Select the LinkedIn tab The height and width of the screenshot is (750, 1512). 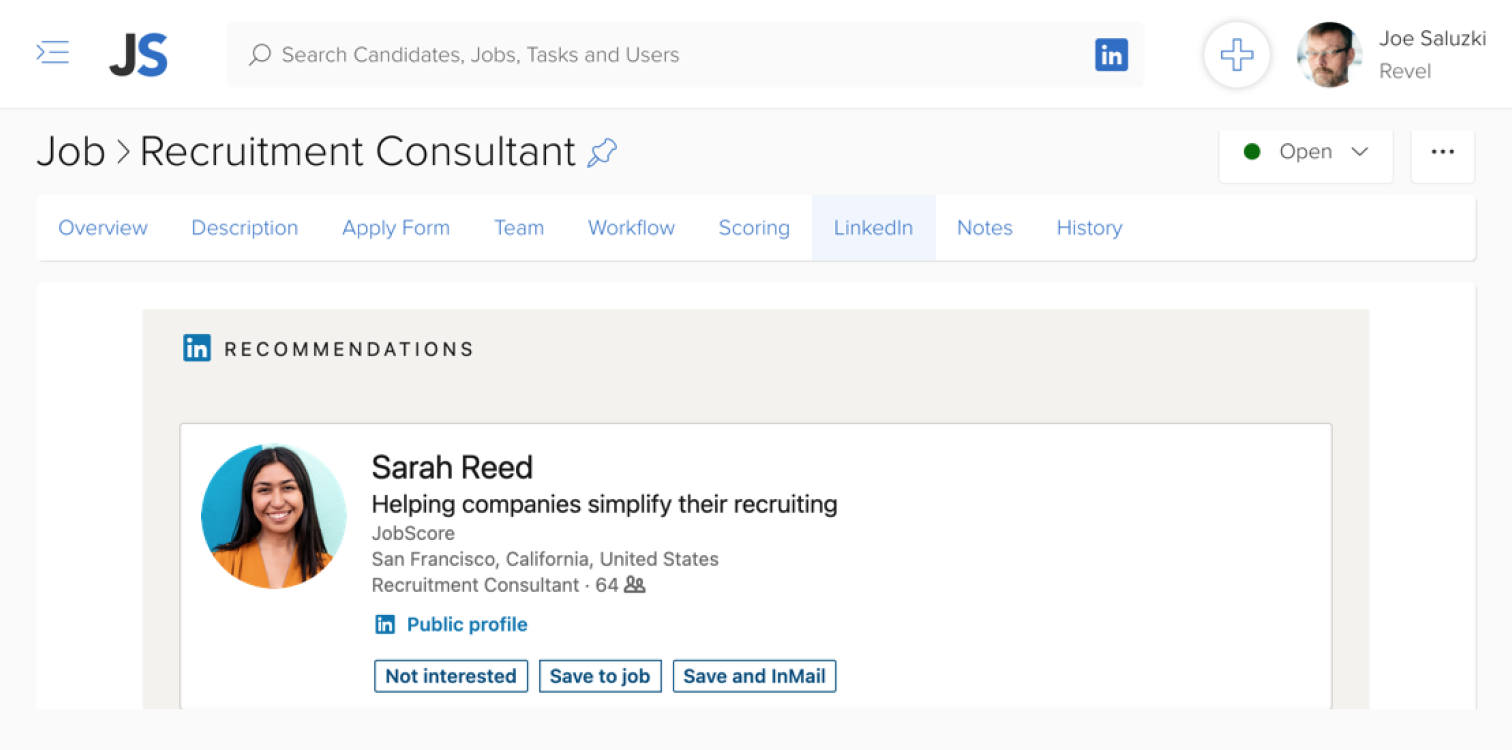(x=873, y=228)
